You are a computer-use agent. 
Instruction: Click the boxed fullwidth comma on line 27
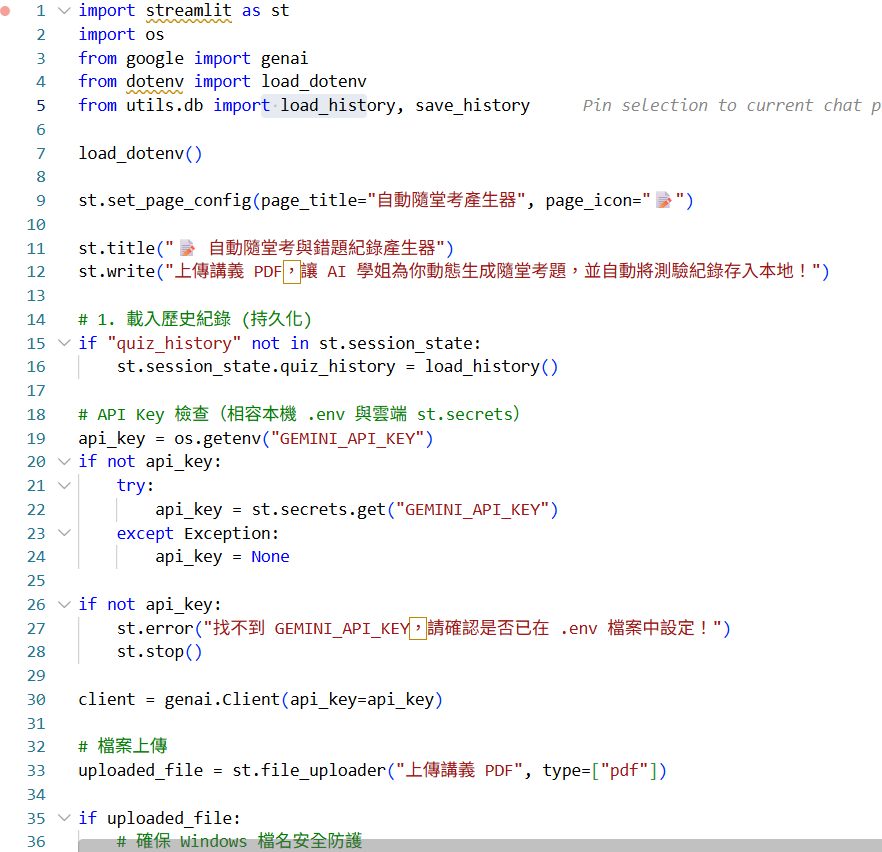point(417,628)
